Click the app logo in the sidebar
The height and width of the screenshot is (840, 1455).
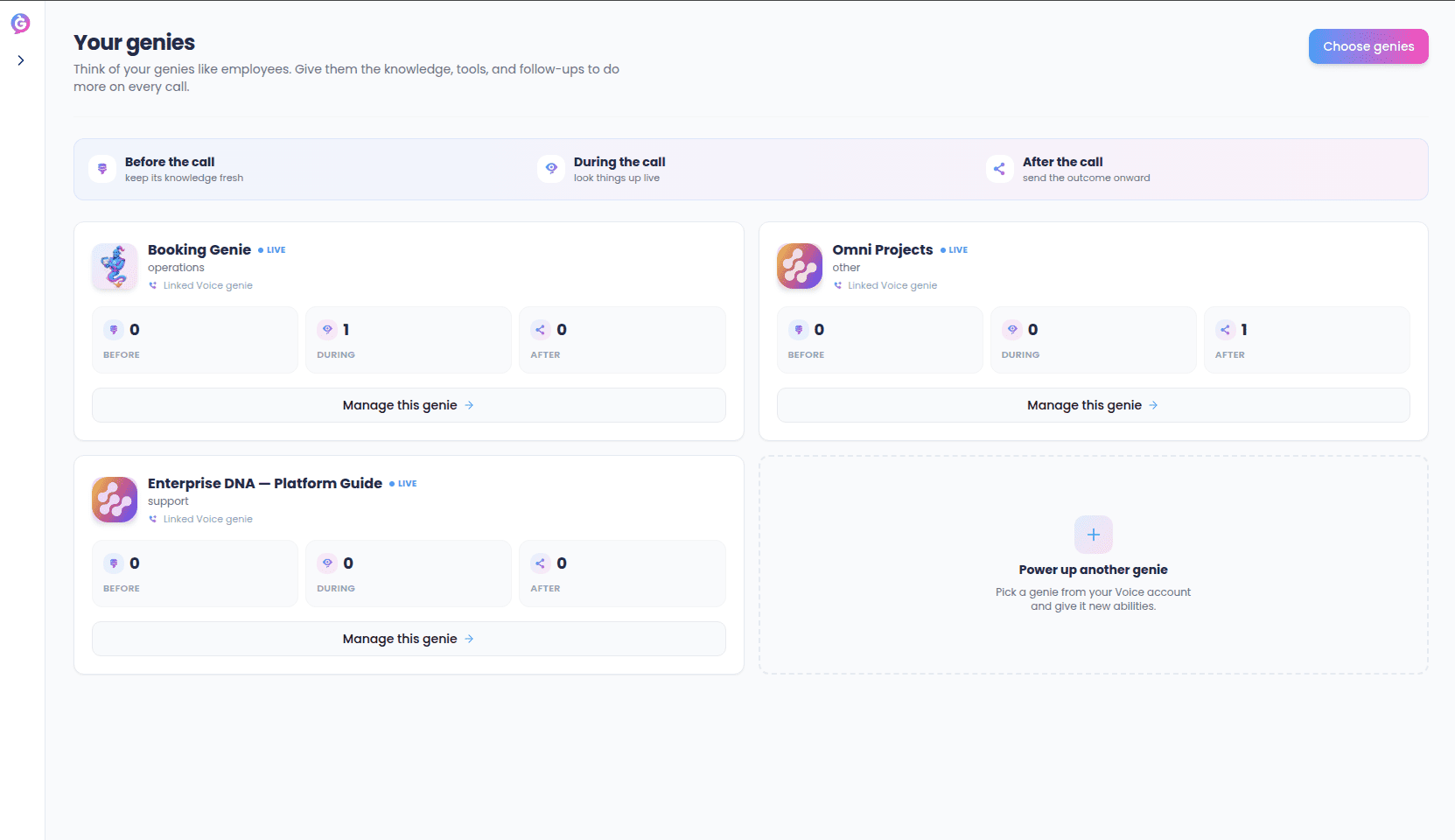tap(20, 24)
